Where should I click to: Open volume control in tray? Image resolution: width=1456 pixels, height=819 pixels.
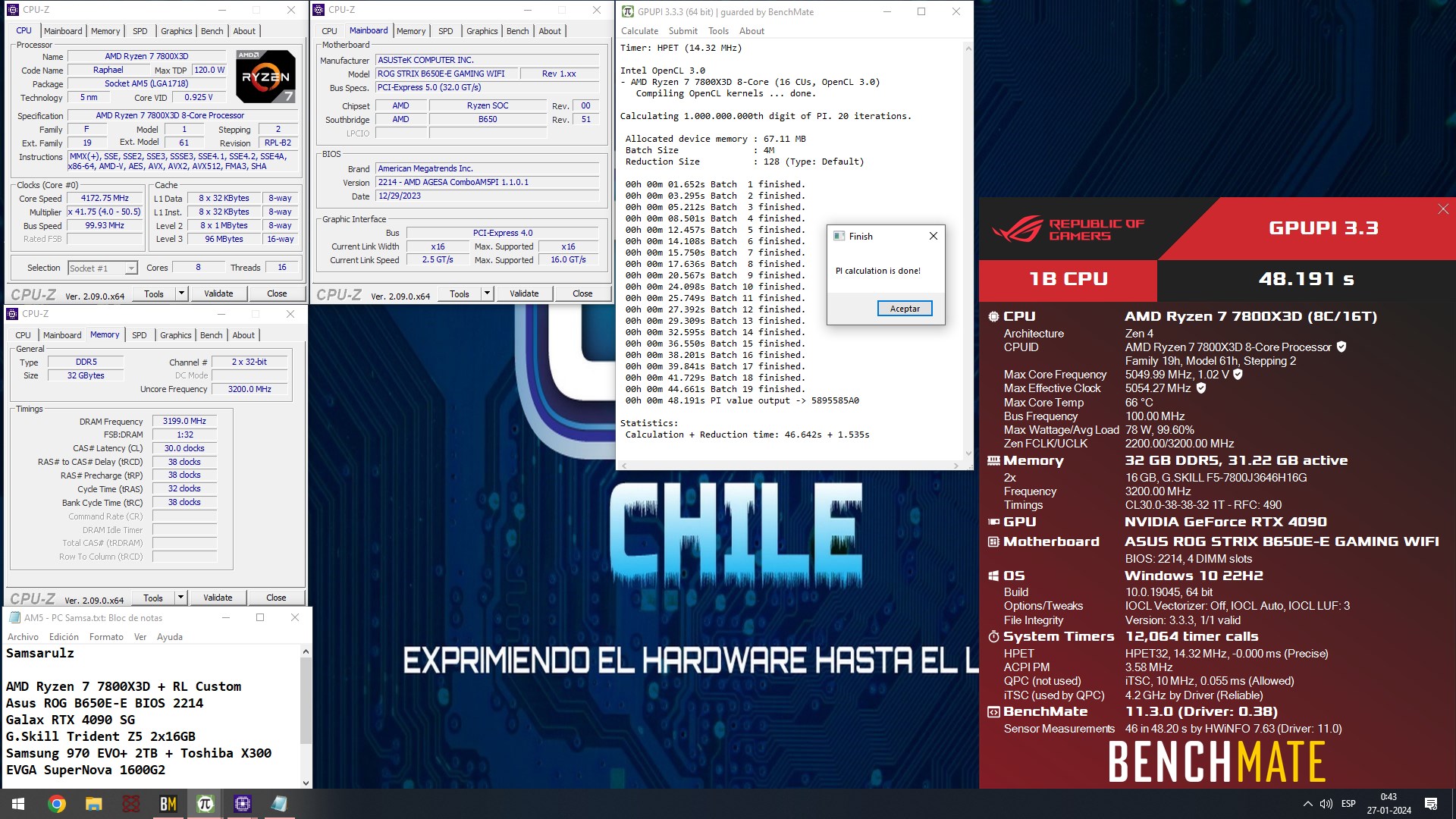1326,804
